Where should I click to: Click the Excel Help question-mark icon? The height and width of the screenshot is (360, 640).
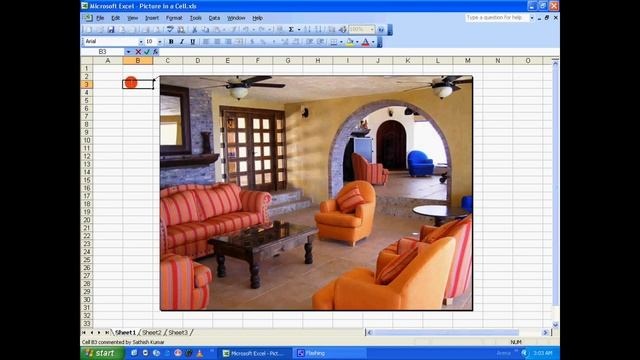381,29
